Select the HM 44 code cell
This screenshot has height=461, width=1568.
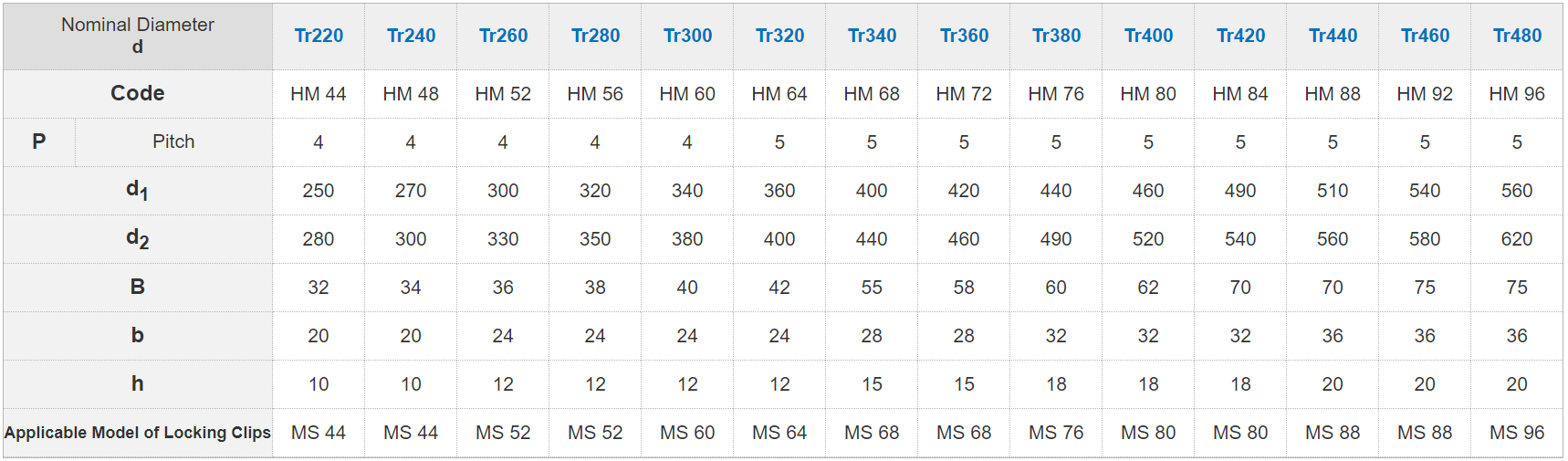319,94
